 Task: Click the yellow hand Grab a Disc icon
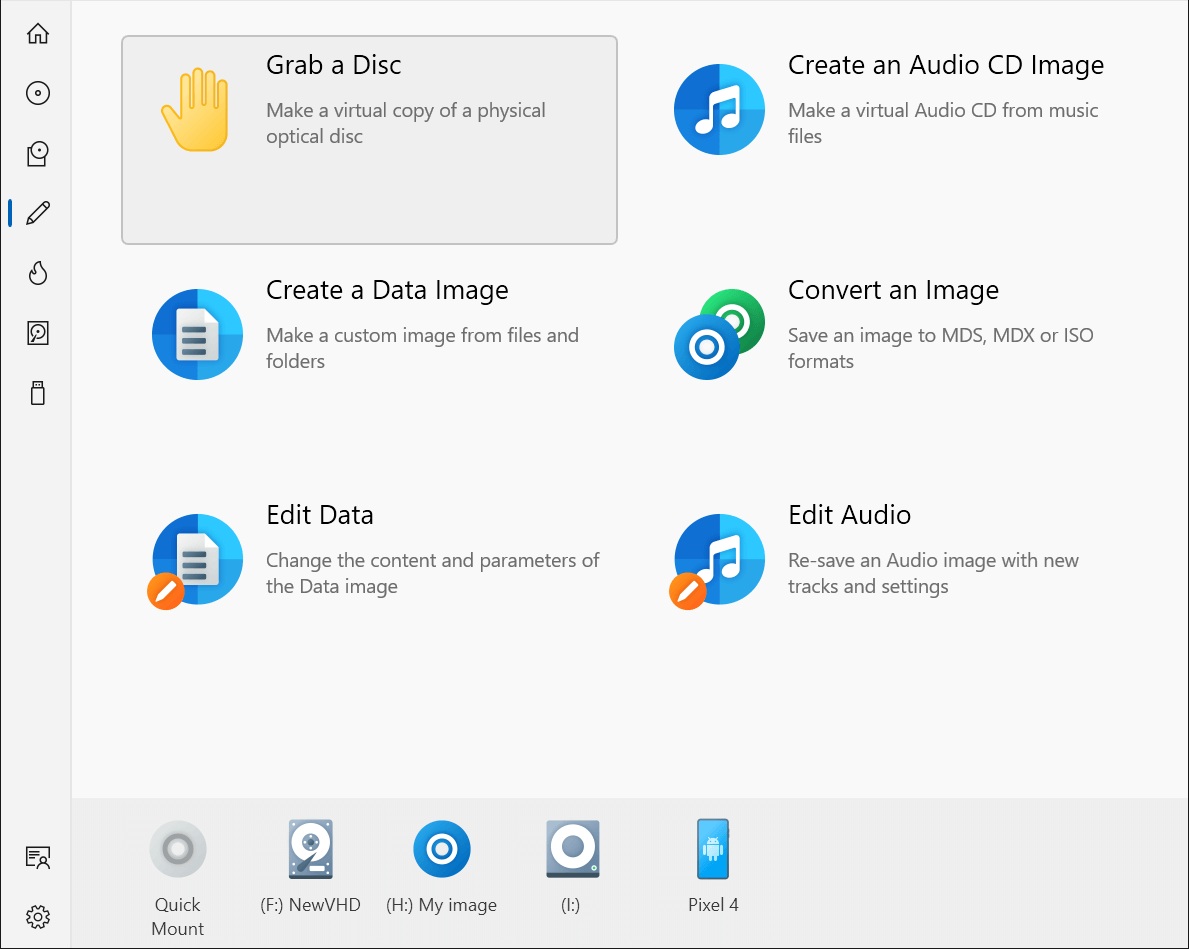click(x=196, y=110)
